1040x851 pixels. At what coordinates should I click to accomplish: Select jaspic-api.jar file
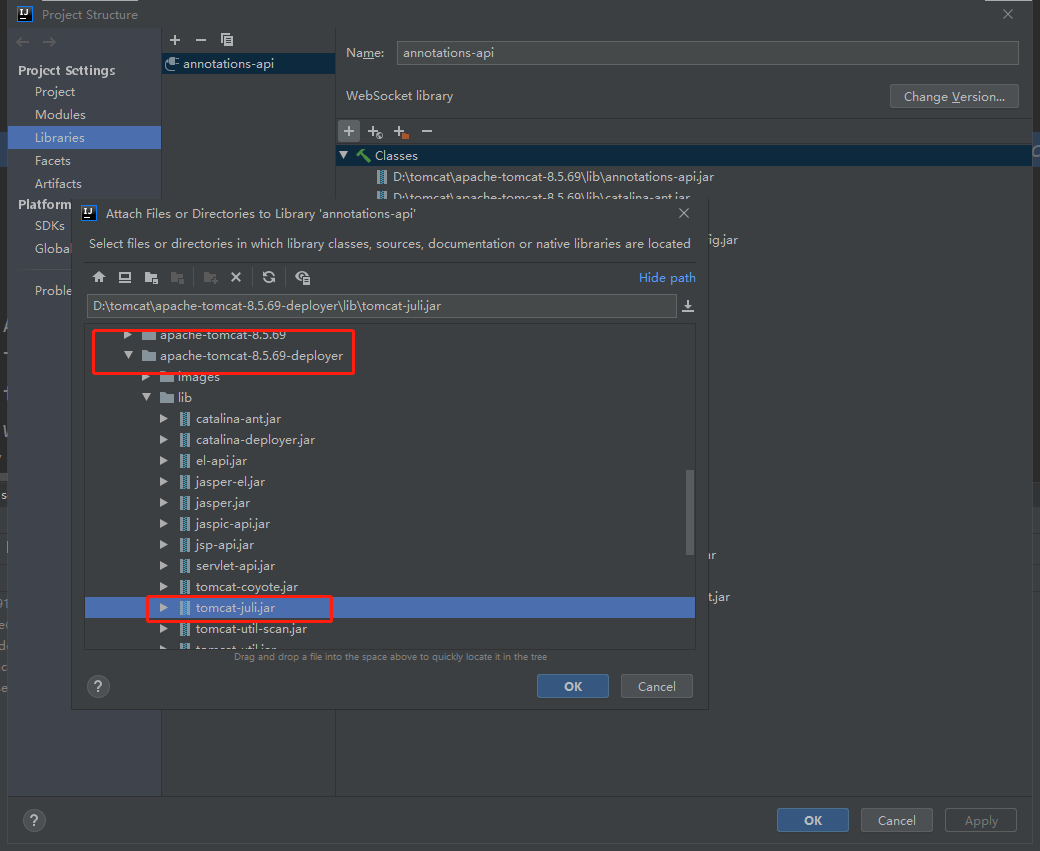(232, 524)
